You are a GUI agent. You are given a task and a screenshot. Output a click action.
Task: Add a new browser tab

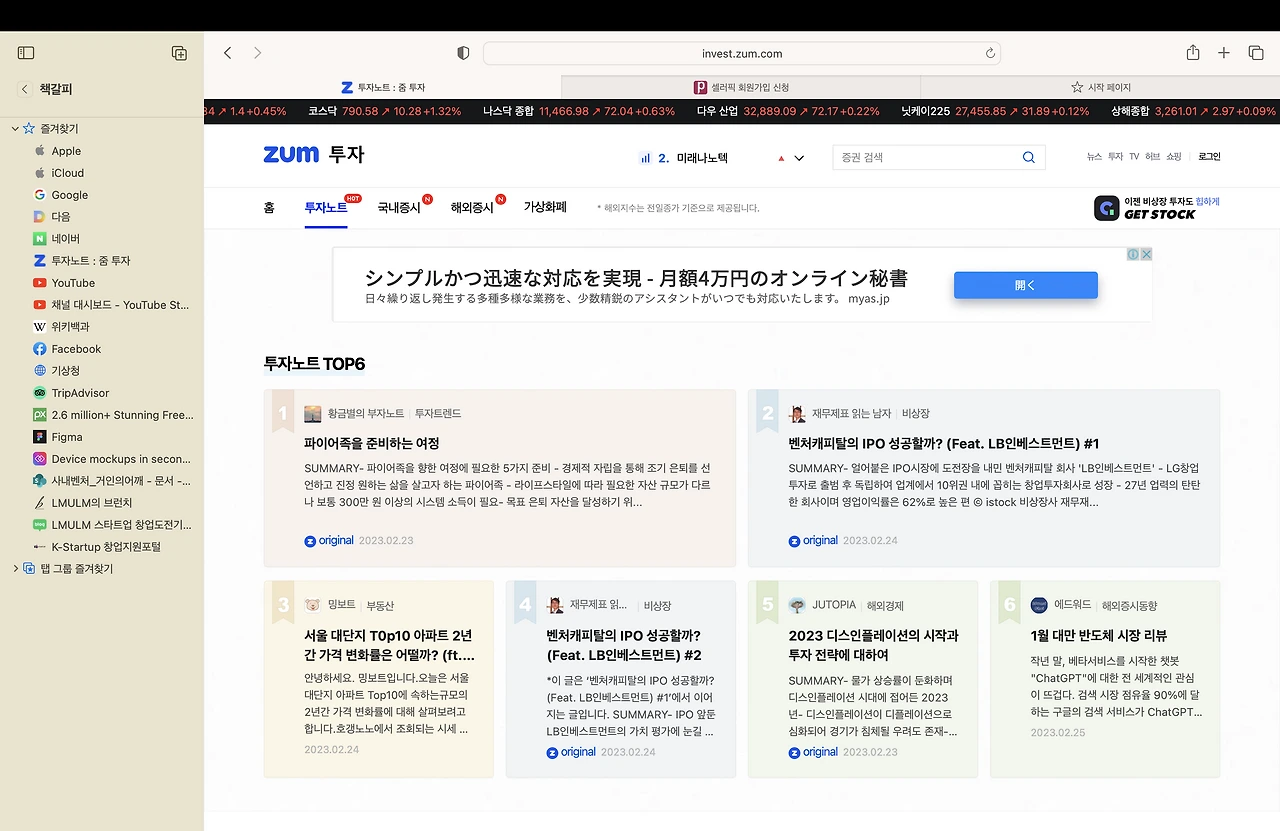click(x=1224, y=53)
